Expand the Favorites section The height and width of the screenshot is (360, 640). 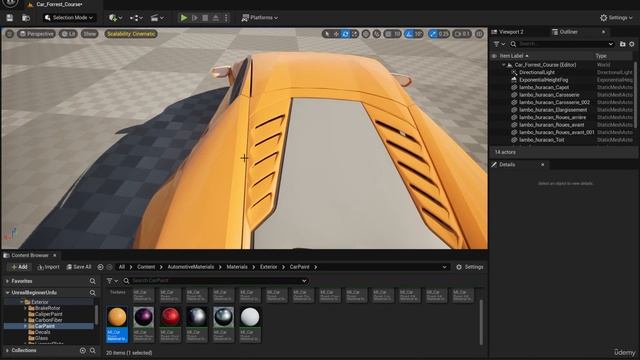click(7, 281)
